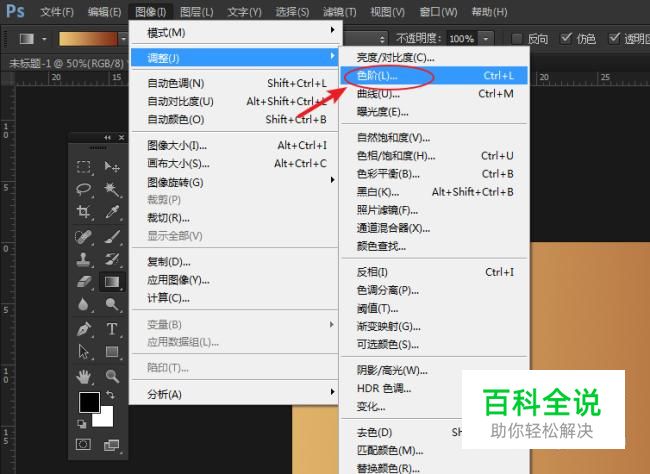Select the Horizontal Type tool
Screen dimensions: 650x474
point(112,329)
